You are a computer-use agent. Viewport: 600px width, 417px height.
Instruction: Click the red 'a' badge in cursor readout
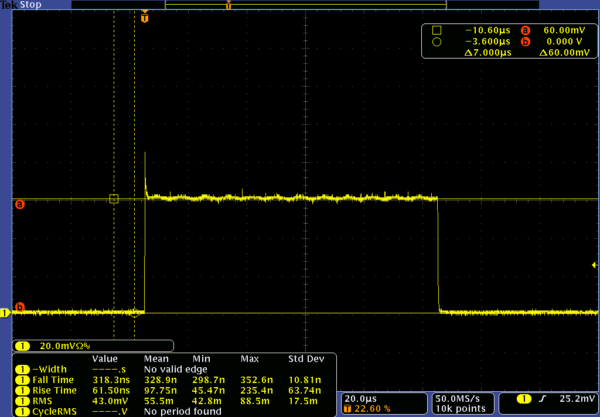pos(525,31)
